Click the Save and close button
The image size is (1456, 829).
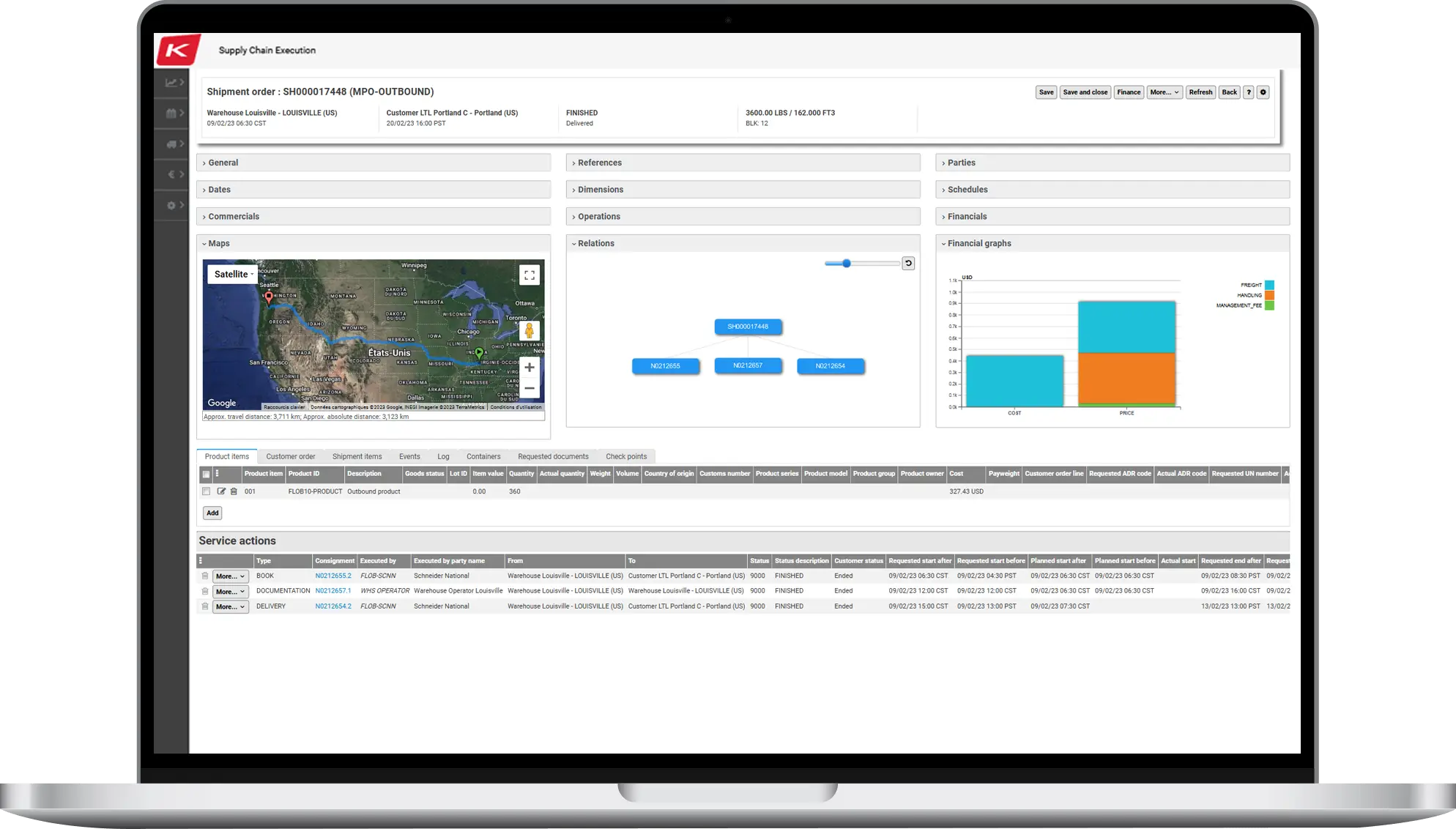click(x=1085, y=92)
